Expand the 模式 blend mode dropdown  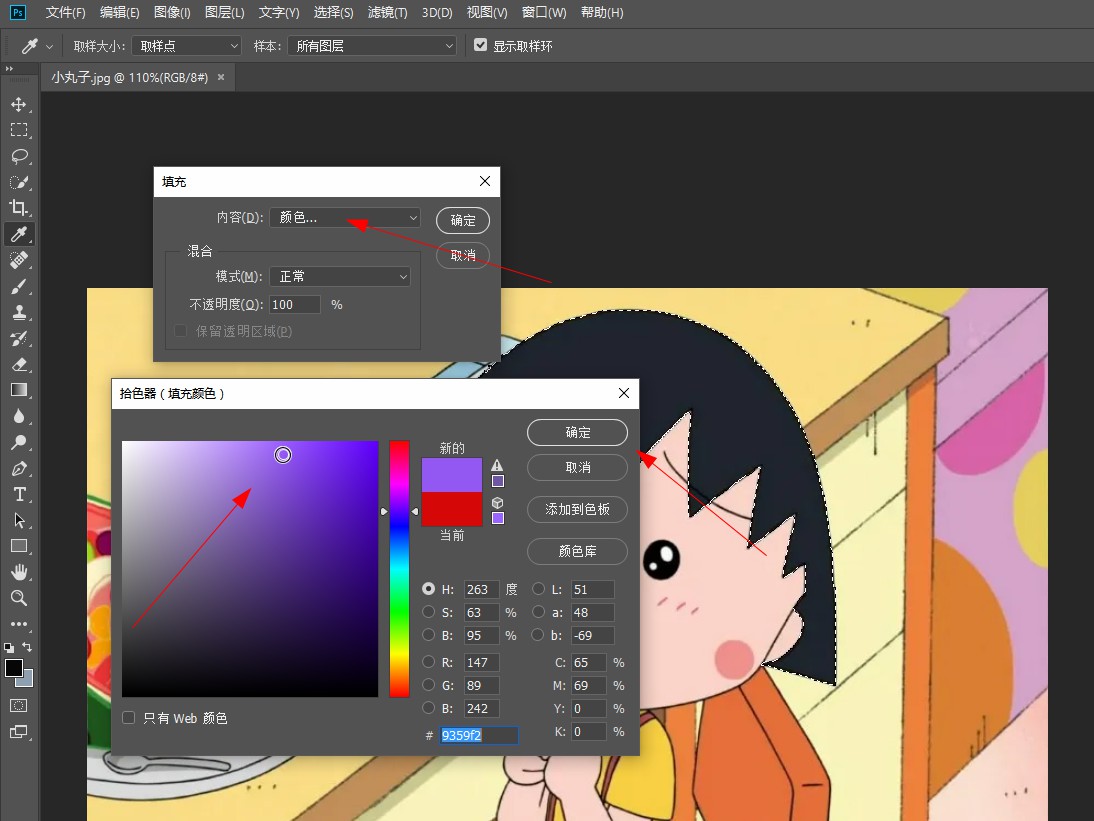click(x=340, y=276)
